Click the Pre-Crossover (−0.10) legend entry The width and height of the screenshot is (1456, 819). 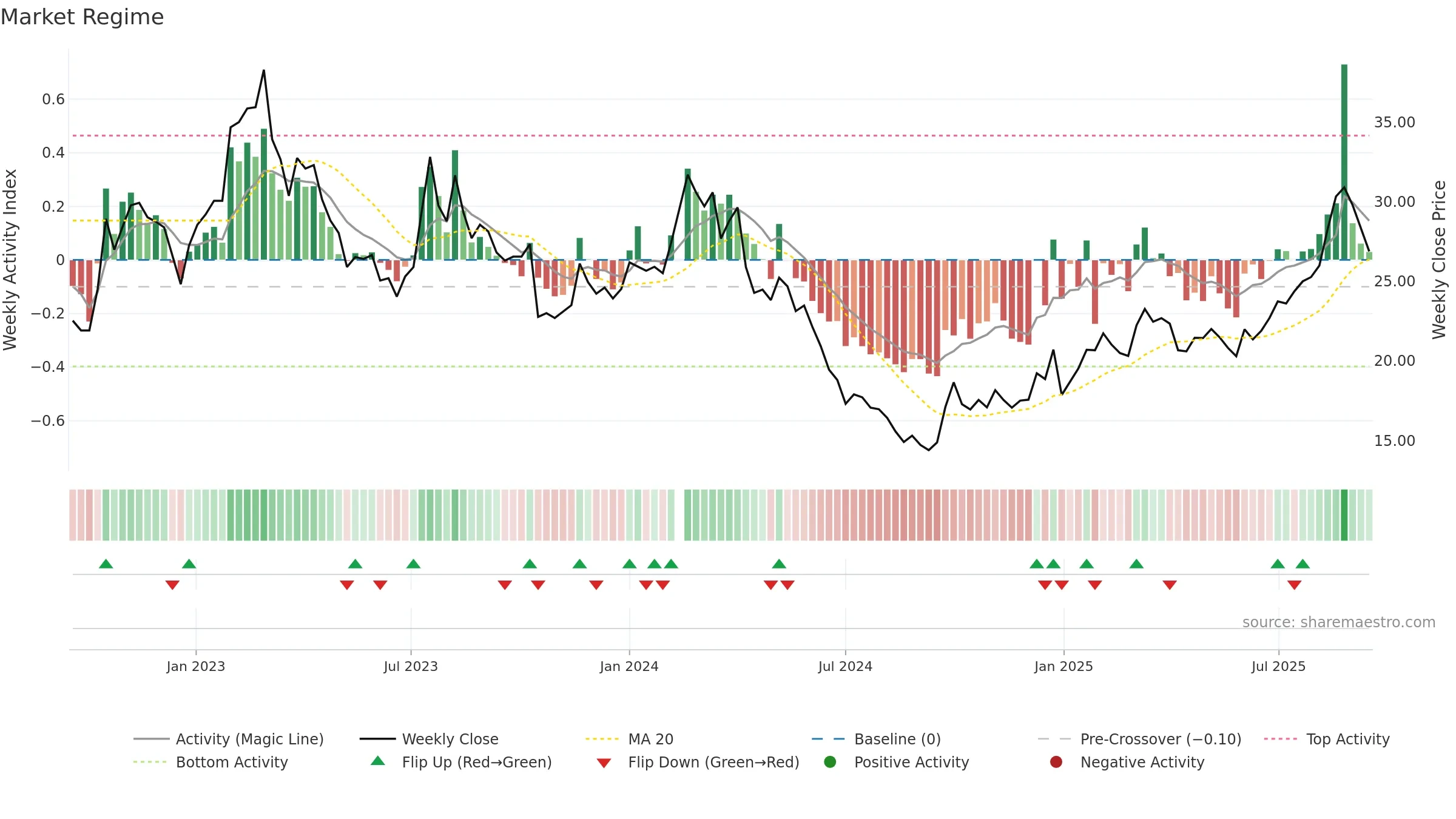click(x=1140, y=739)
